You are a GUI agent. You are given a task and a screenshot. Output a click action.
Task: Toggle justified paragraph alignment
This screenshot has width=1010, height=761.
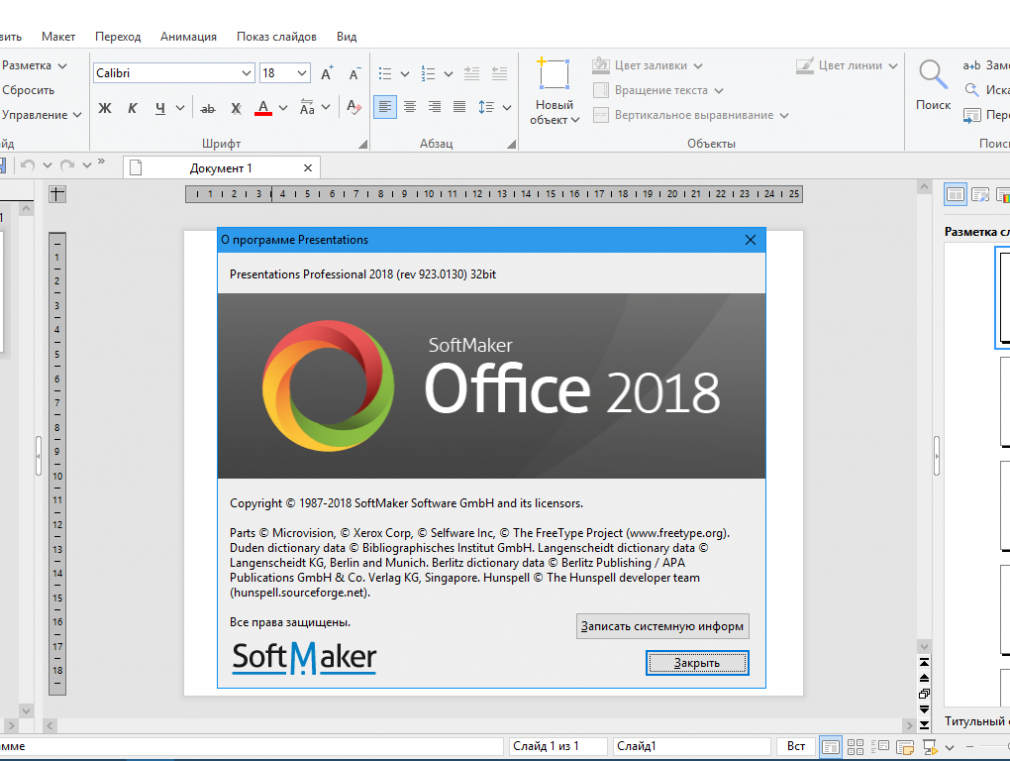click(x=459, y=107)
